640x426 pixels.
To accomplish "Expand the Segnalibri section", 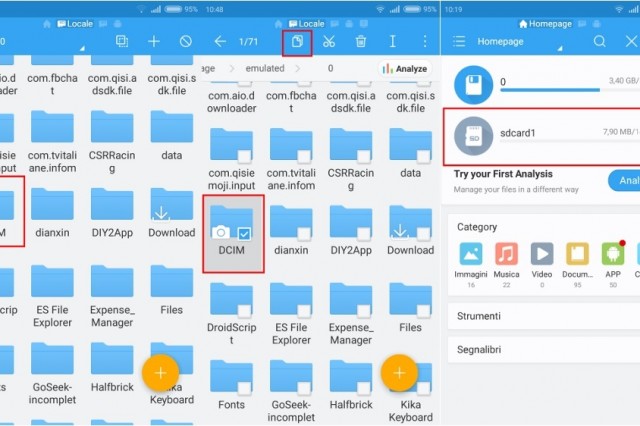I will pyautogui.click(x=544, y=350).
